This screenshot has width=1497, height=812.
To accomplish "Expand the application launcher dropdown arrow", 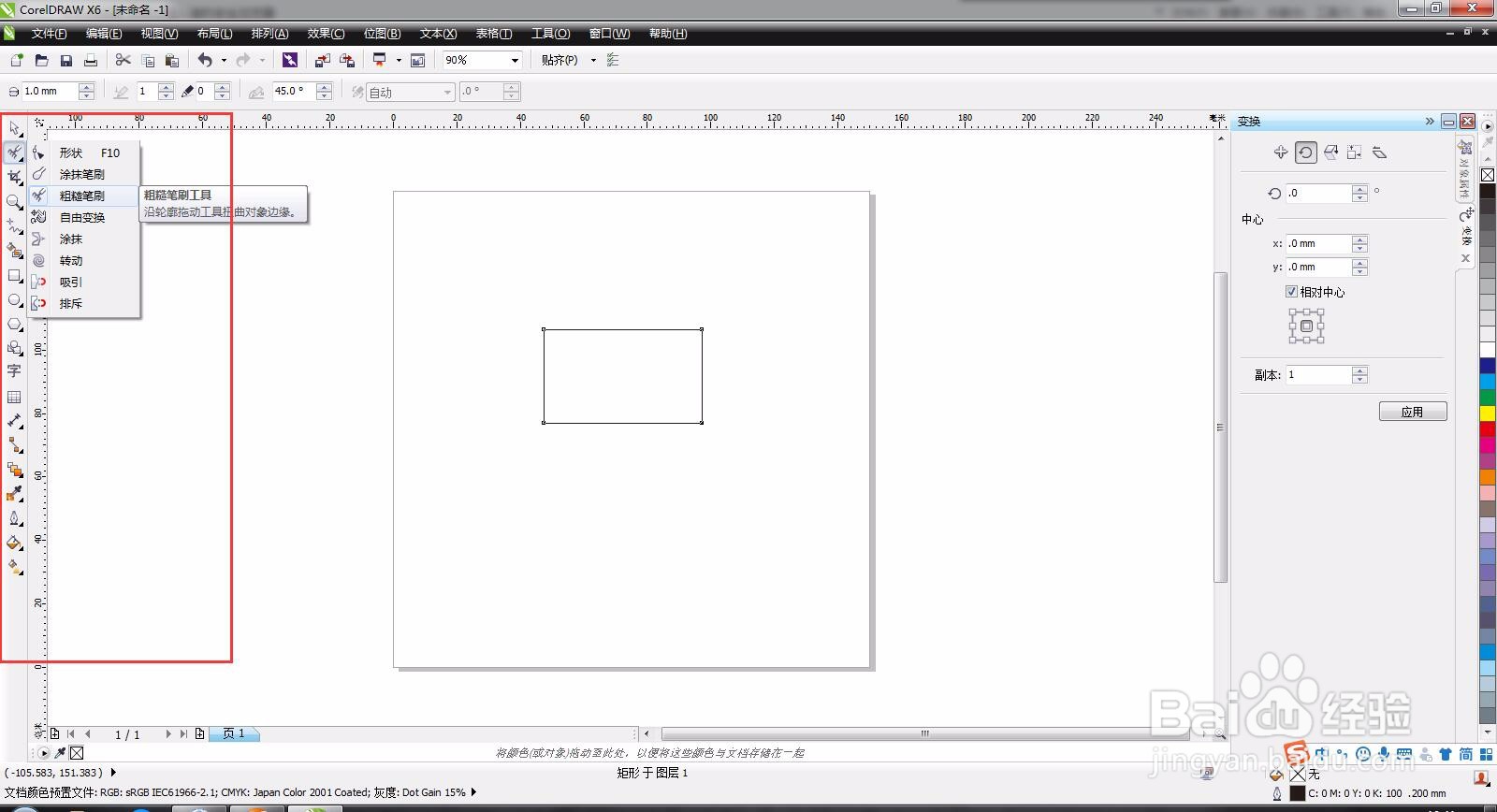I will point(399,60).
